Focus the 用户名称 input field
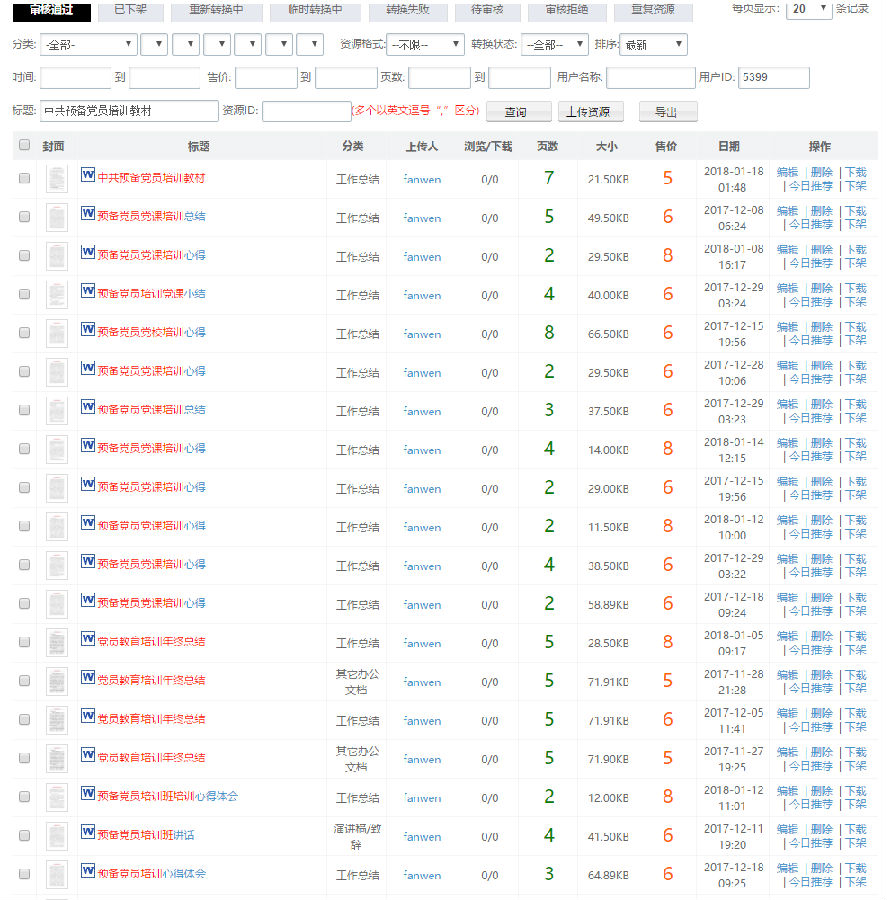Screen dimensions: 887x900 650,78
